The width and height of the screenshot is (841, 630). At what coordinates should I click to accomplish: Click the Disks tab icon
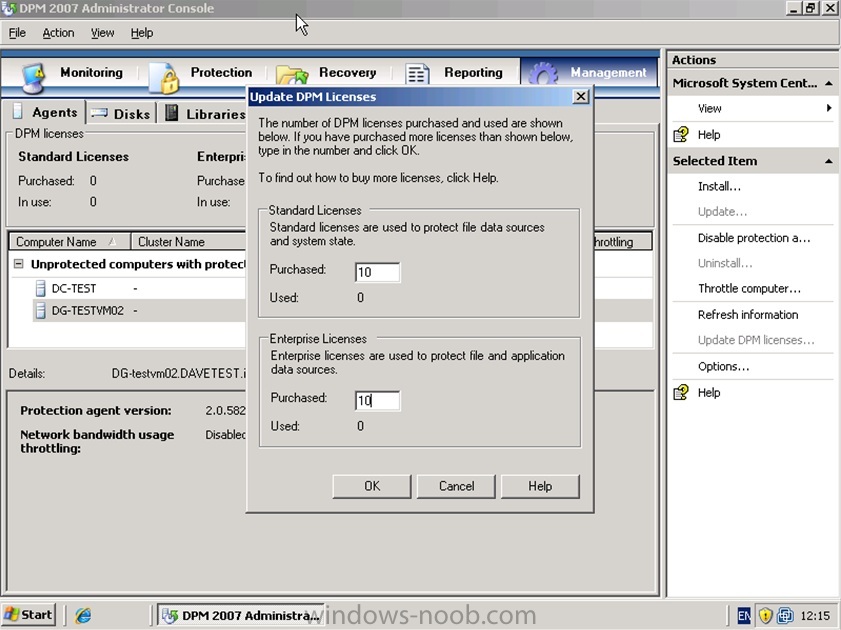99,113
